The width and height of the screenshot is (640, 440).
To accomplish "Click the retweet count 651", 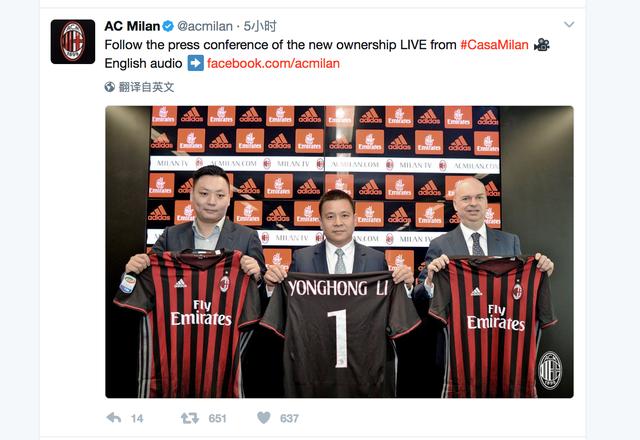I will tap(217, 418).
